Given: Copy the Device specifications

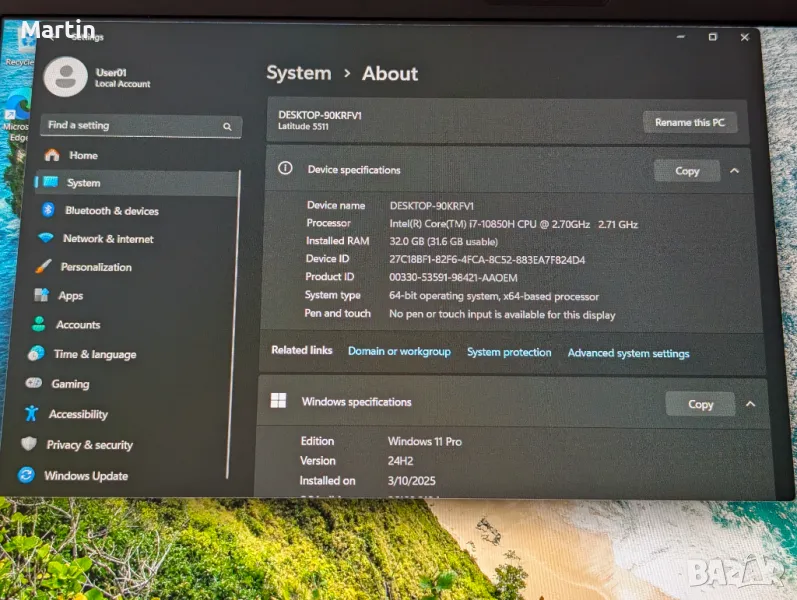Looking at the screenshot, I should [x=687, y=171].
